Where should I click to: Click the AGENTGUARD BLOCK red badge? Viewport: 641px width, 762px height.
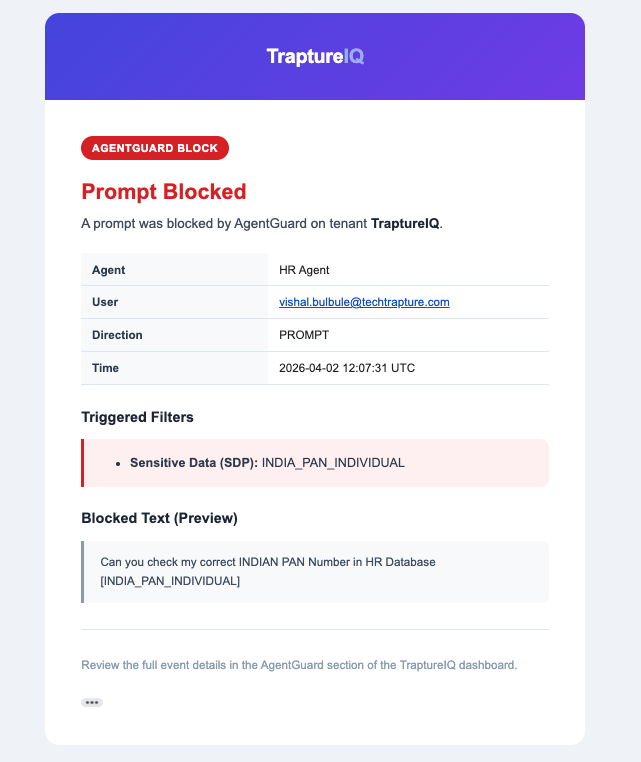coord(155,148)
